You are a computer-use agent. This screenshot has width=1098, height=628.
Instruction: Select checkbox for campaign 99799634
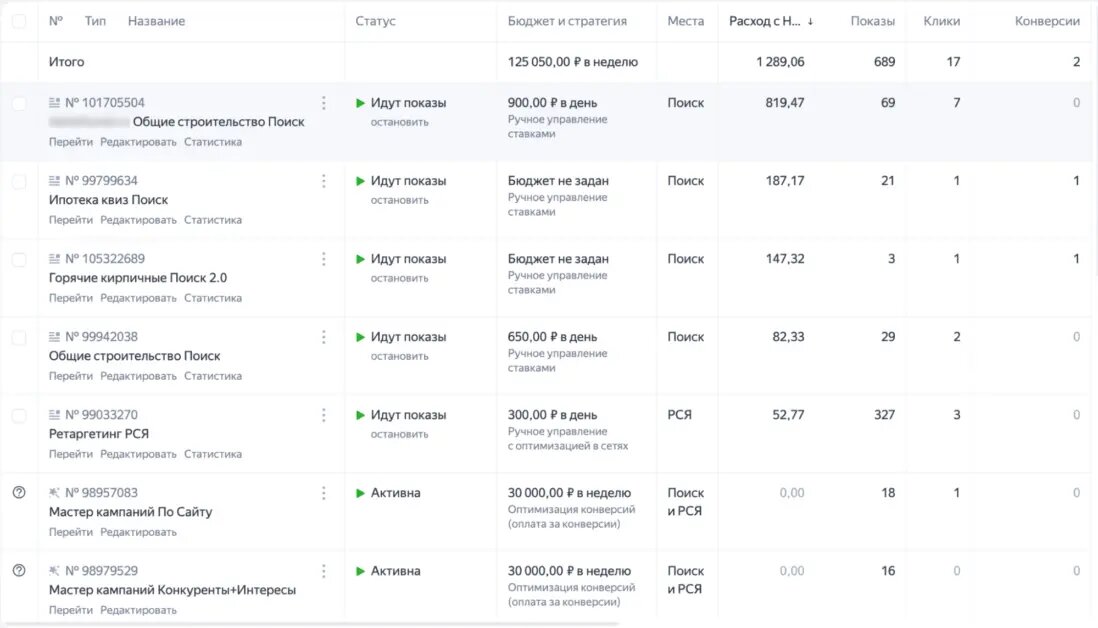click(19, 181)
